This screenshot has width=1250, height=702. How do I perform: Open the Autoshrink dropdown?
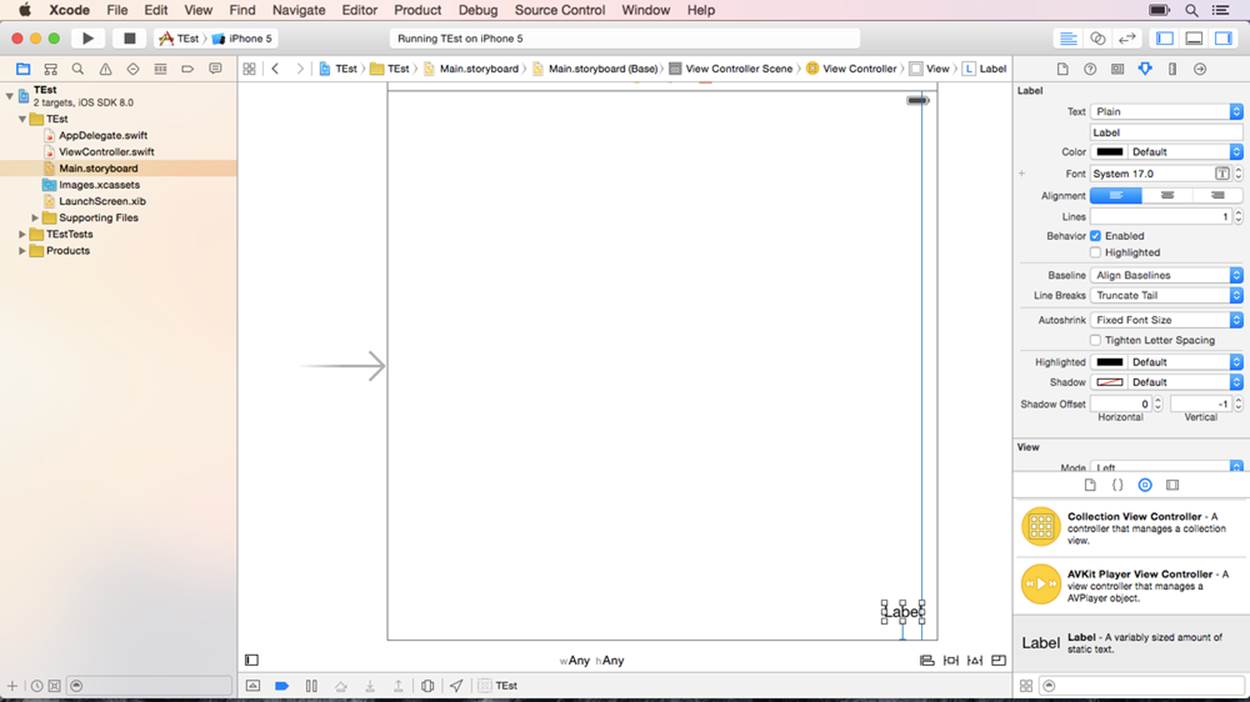tap(1166, 320)
